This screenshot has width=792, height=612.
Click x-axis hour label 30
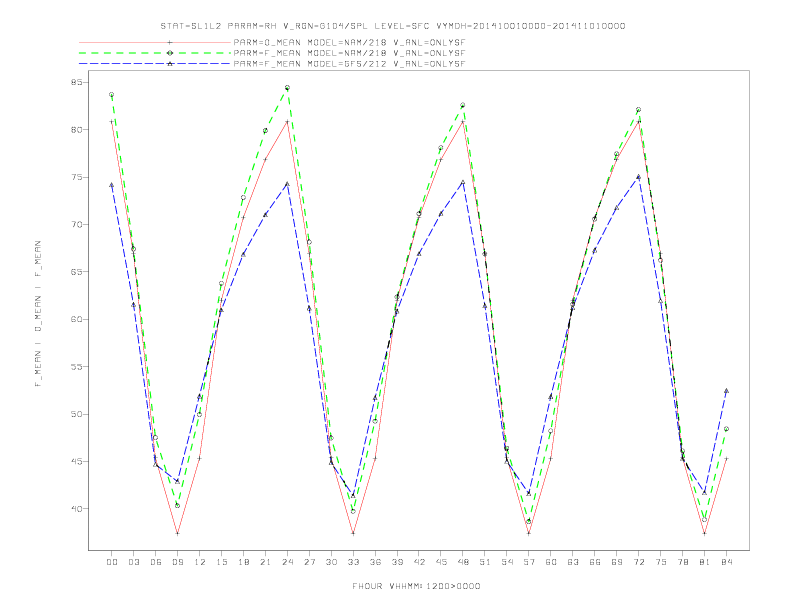pyautogui.click(x=331, y=562)
